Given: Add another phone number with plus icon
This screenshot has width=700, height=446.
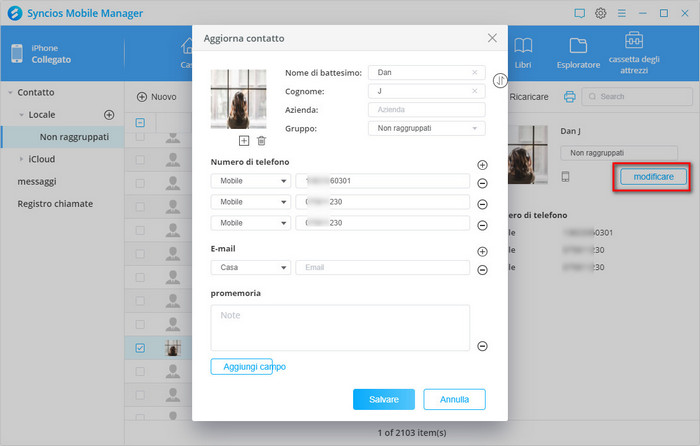Looking at the screenshot, I should tap(482, 165).
